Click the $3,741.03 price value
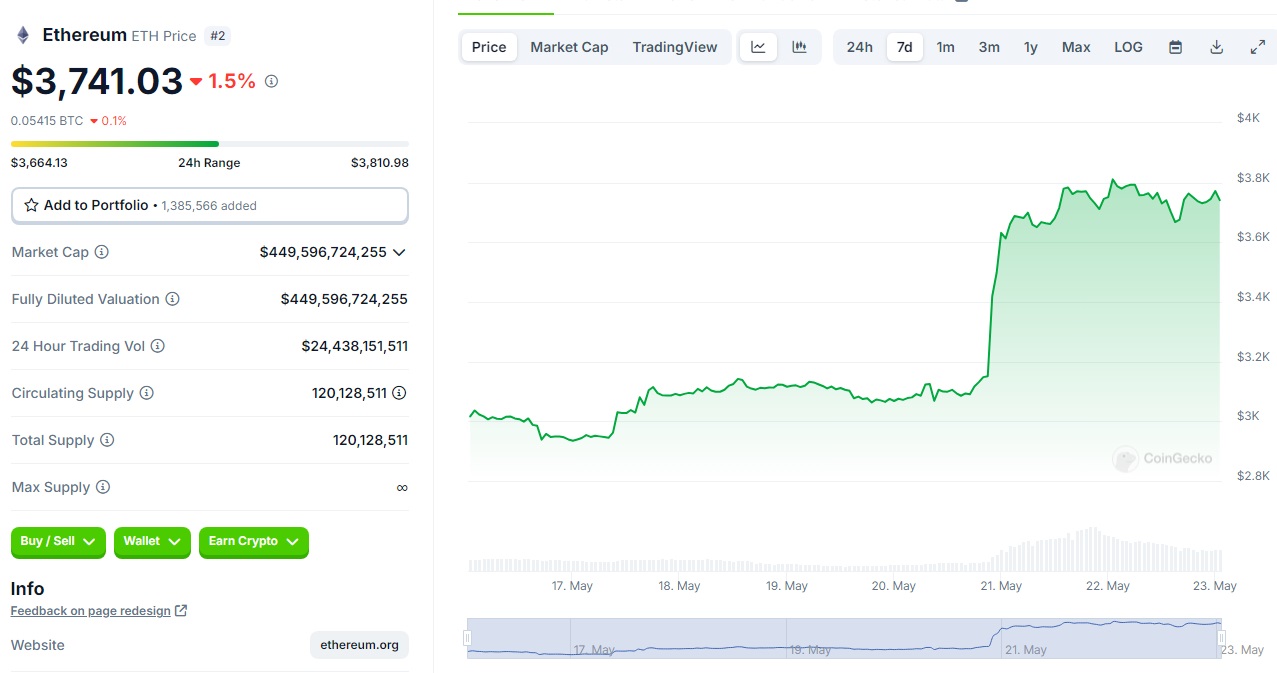This screenshot has width=1277, height=673. (x=97, y=81)
